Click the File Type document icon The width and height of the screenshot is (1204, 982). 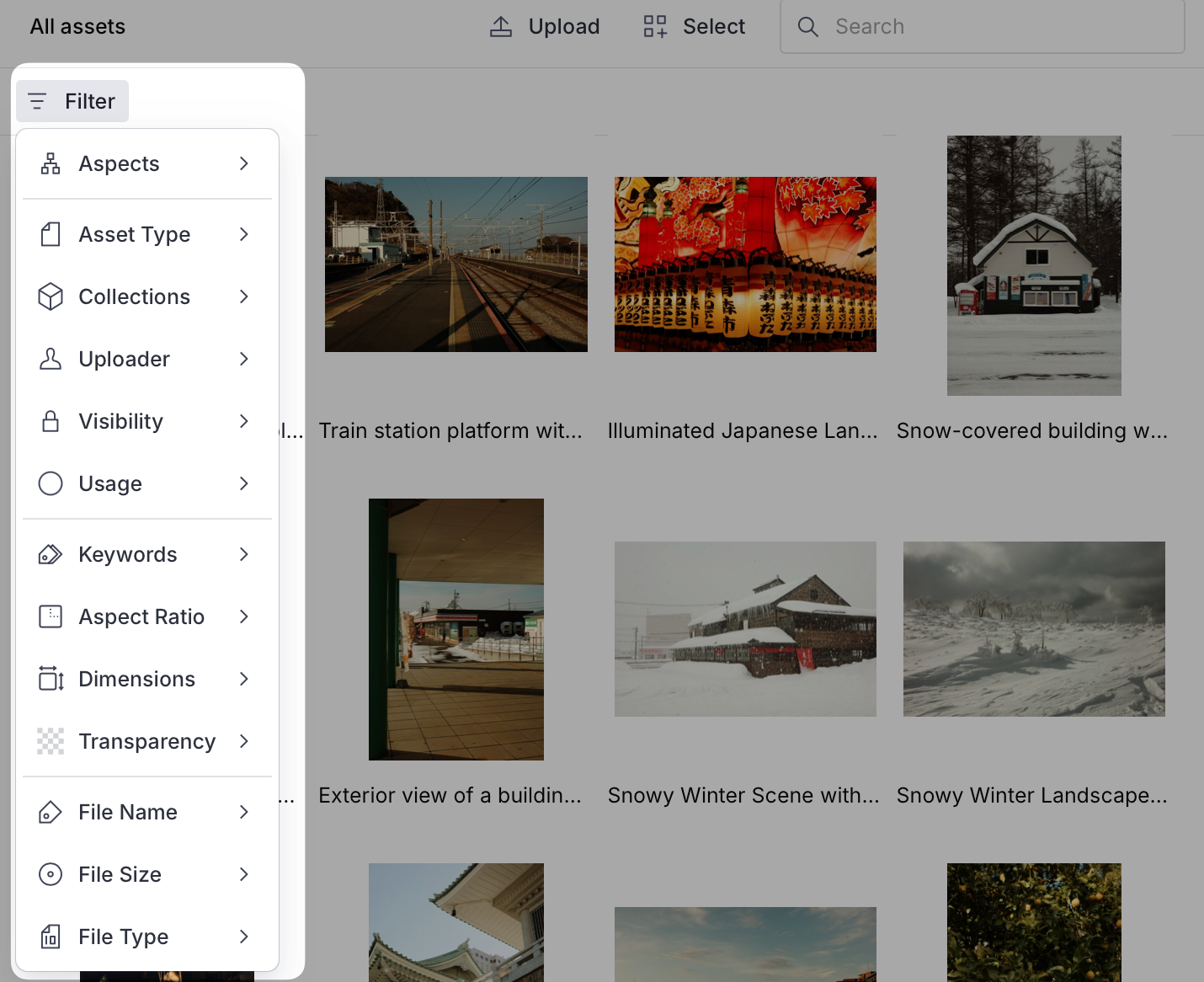(x=51, y=937)
